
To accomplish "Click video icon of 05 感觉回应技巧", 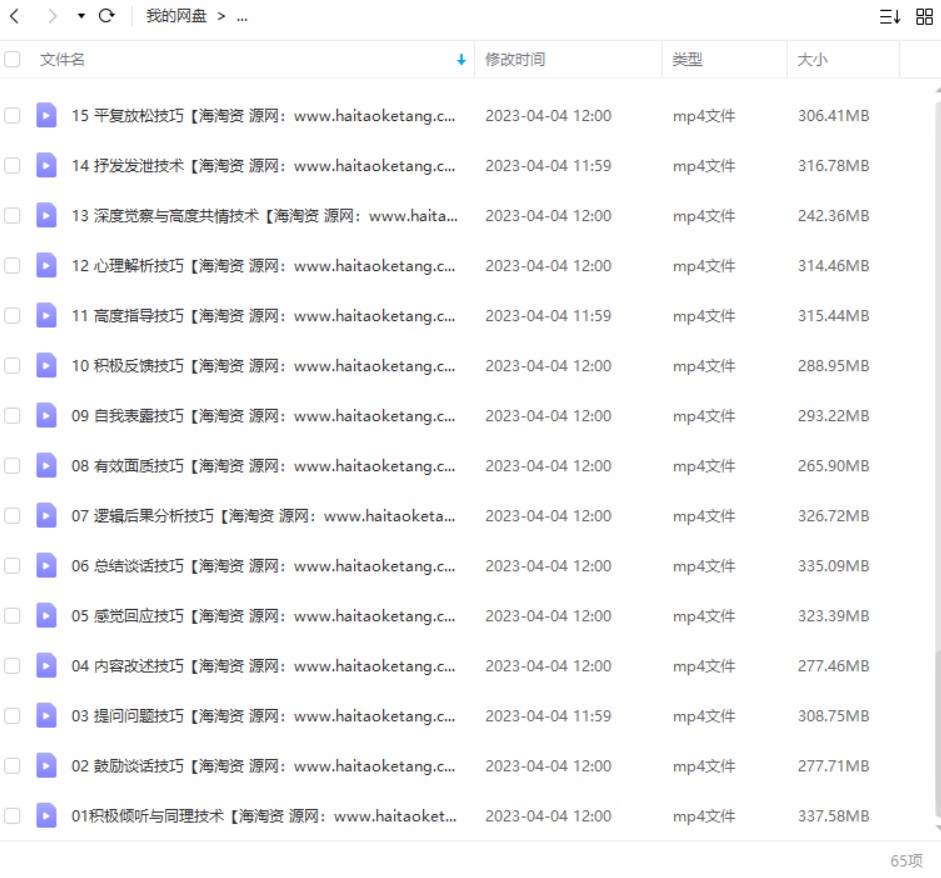I will point(46,615).
